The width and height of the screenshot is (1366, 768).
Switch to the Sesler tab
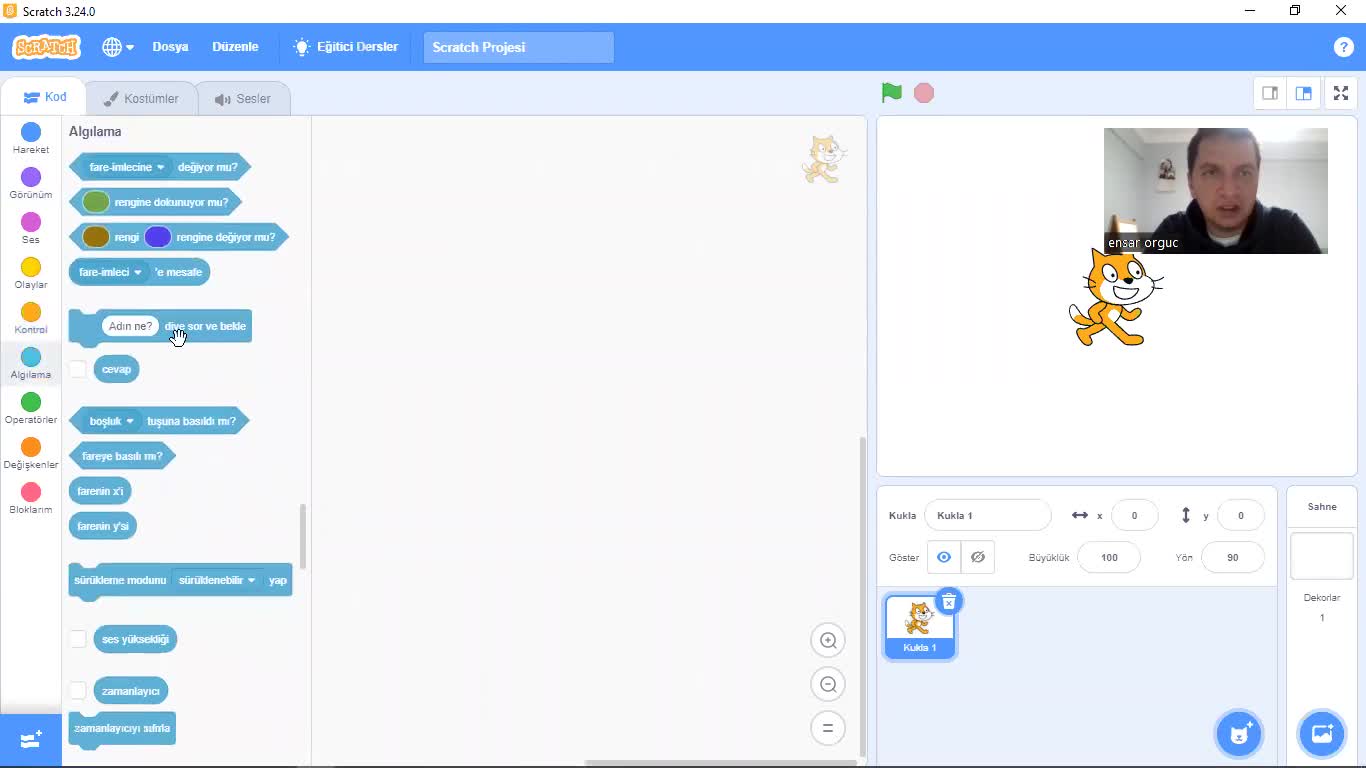(x=242, y=98)
